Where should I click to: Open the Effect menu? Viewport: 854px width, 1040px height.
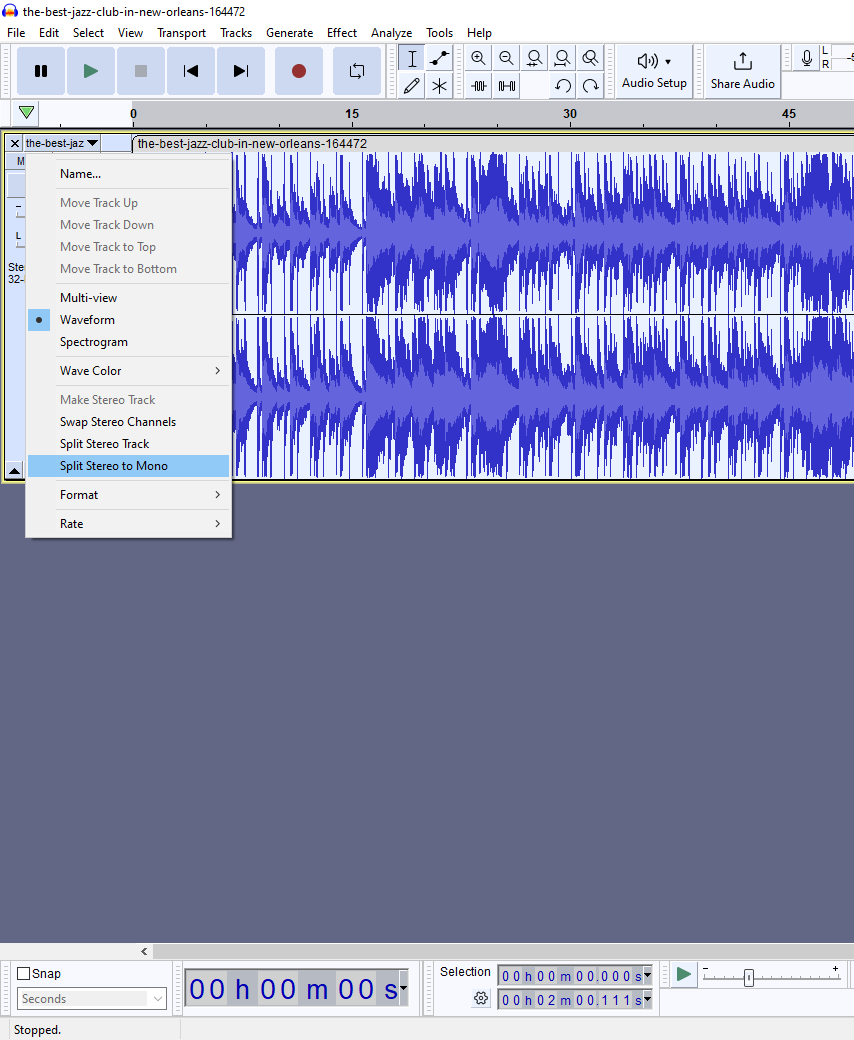pos(341,32)
